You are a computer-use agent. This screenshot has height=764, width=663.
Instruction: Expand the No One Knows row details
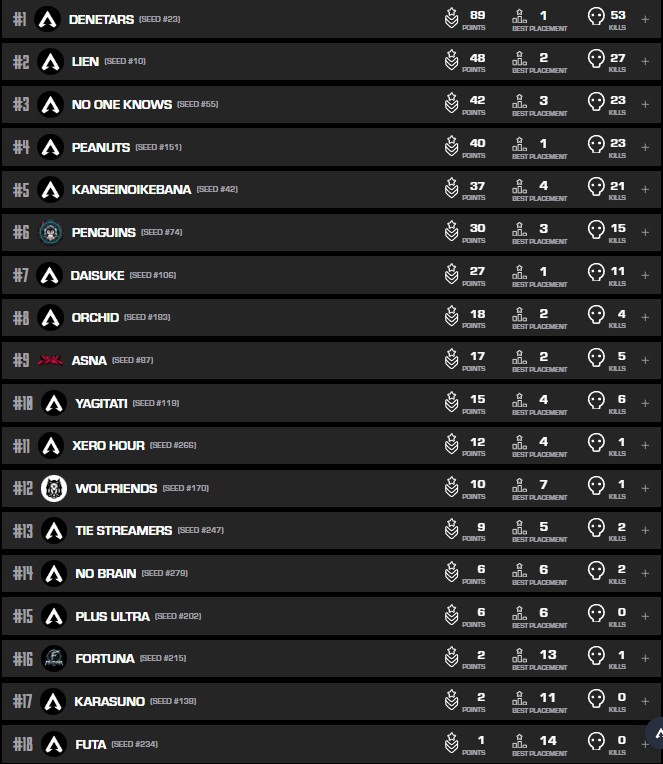point(645,104)
